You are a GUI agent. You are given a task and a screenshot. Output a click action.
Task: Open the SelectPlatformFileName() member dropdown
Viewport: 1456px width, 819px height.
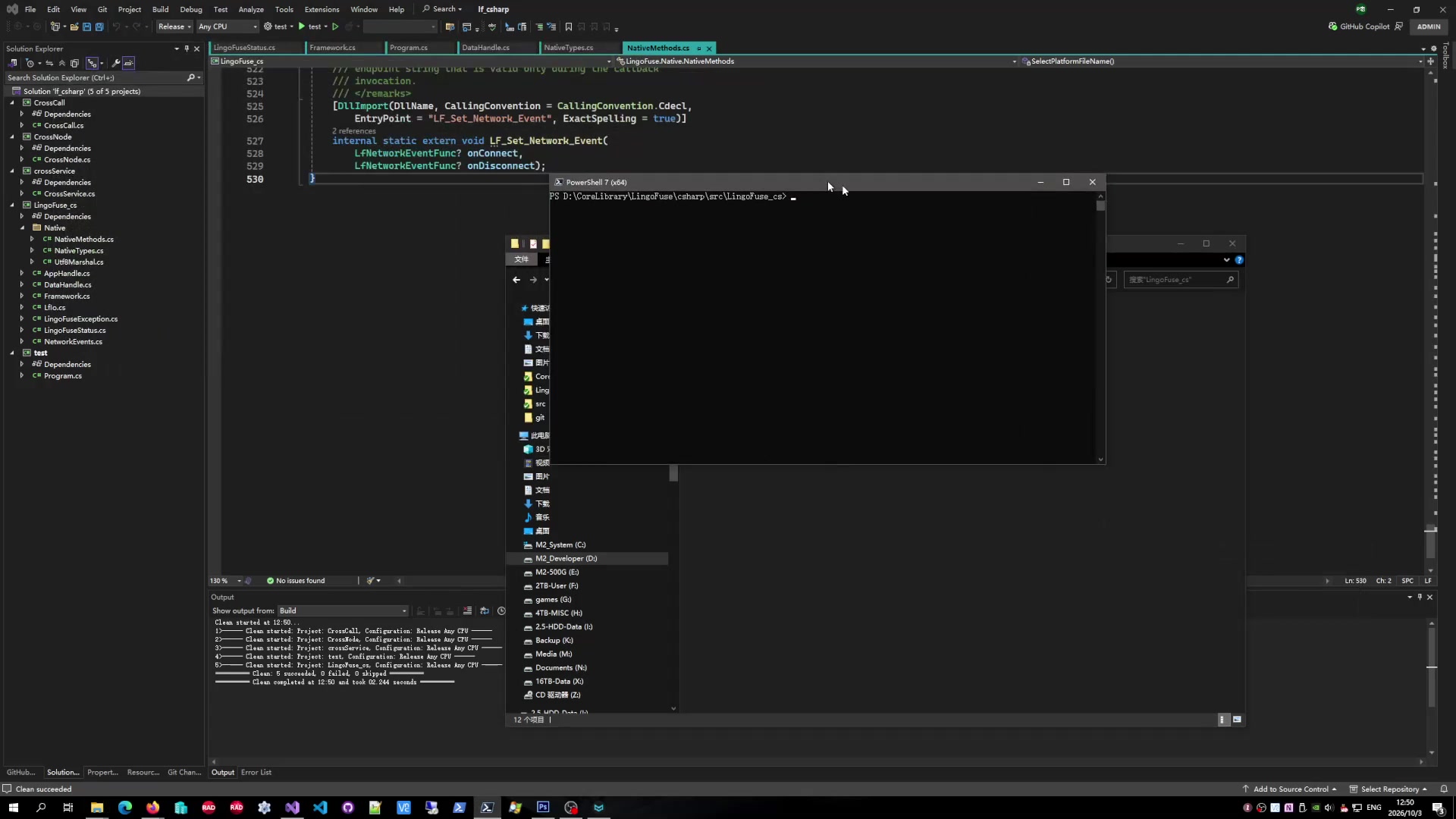pyautogui.click(x=1222, y=61)
